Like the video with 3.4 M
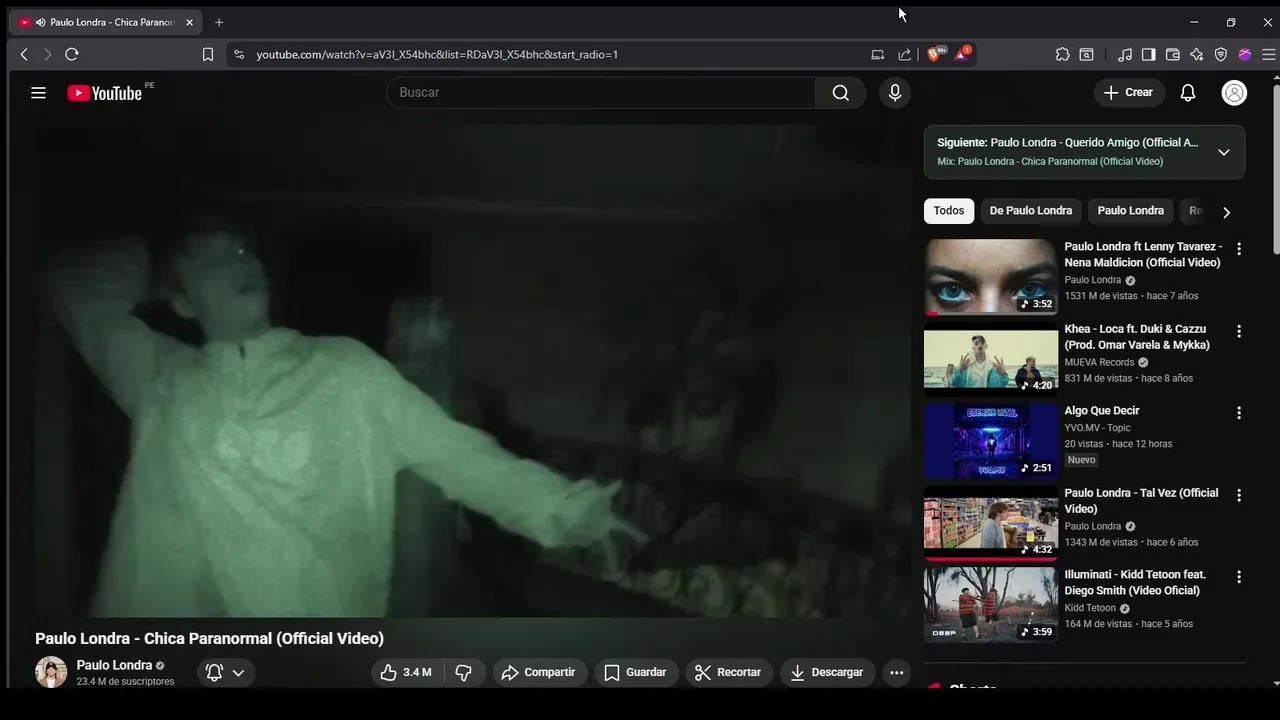The width and height of the screenshot is (1280, 720). point(406,672)
